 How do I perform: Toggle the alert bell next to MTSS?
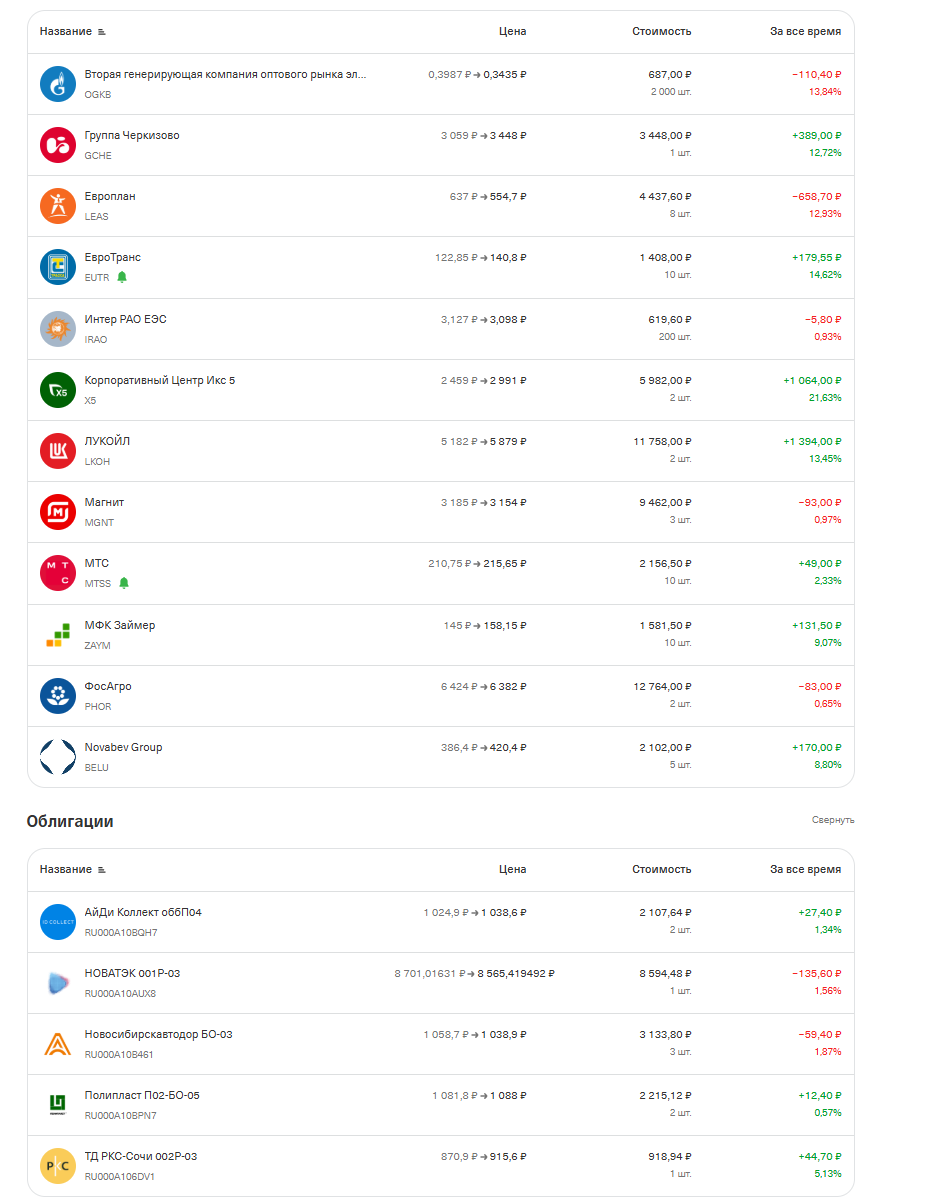tap(124, 583)
